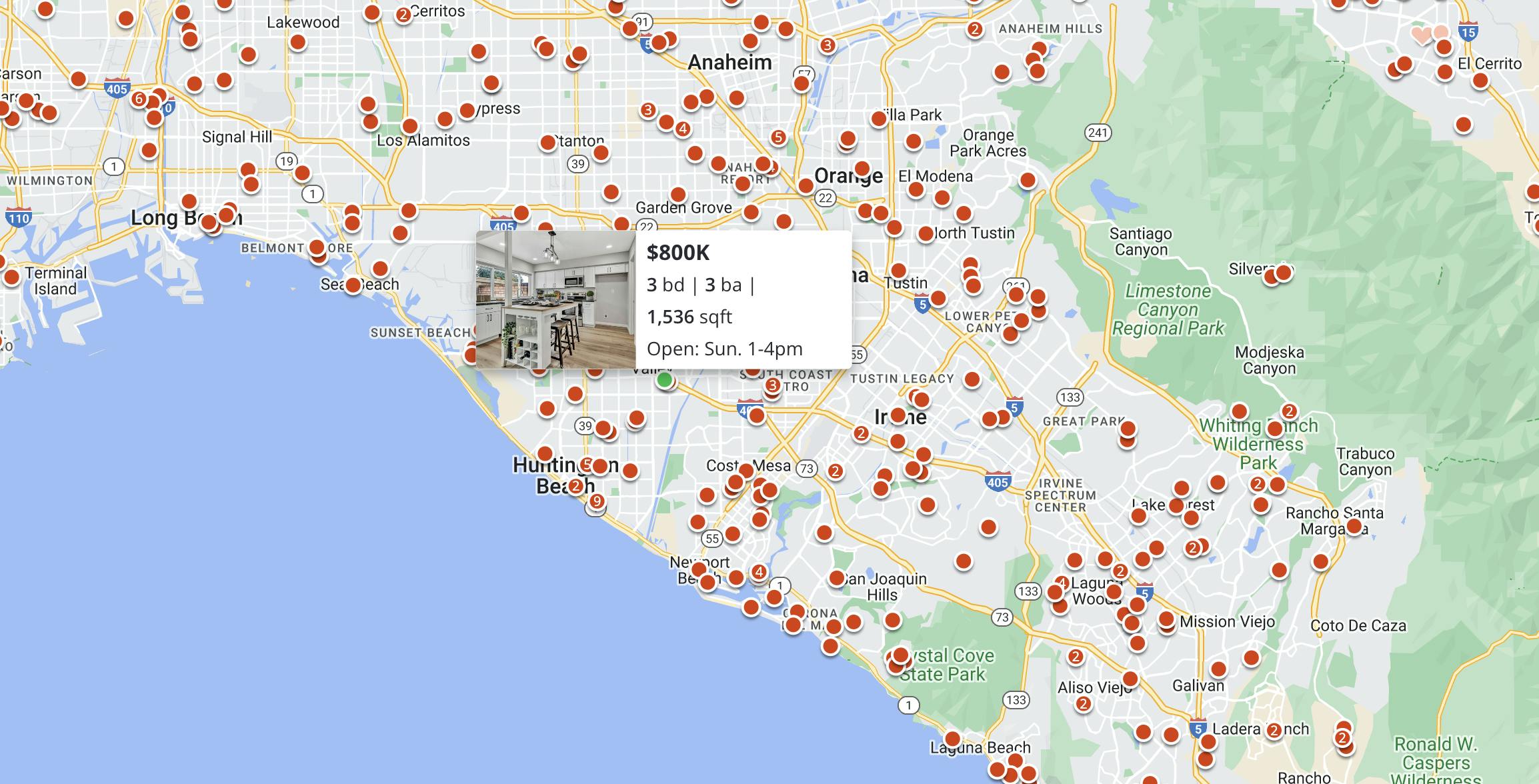Screen dimensions: 1539x784
Task: Open the cluster marker numbered 6 near Interstate 405
Action: pos(139,99)
